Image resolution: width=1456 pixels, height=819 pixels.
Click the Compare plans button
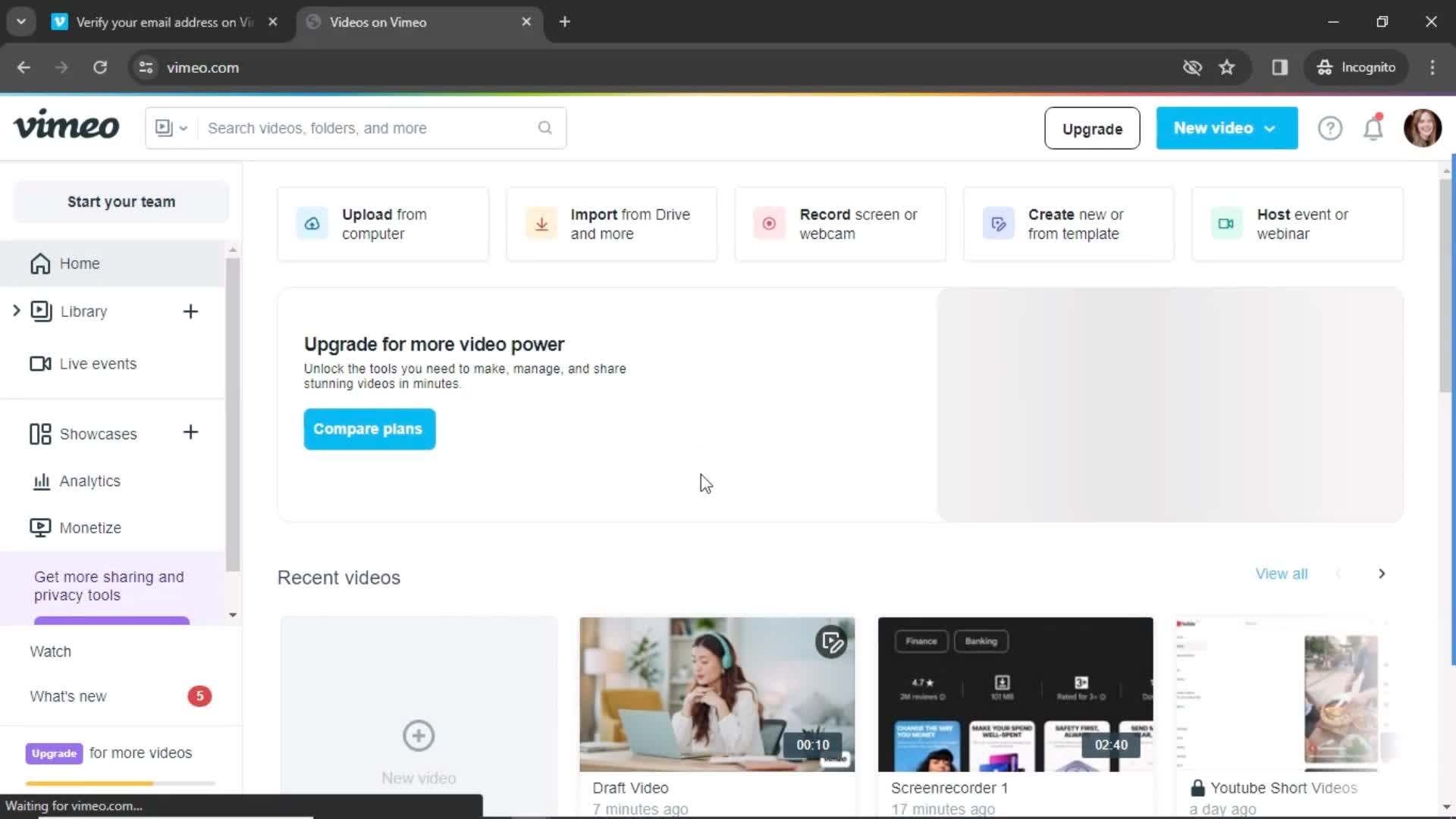368,429
